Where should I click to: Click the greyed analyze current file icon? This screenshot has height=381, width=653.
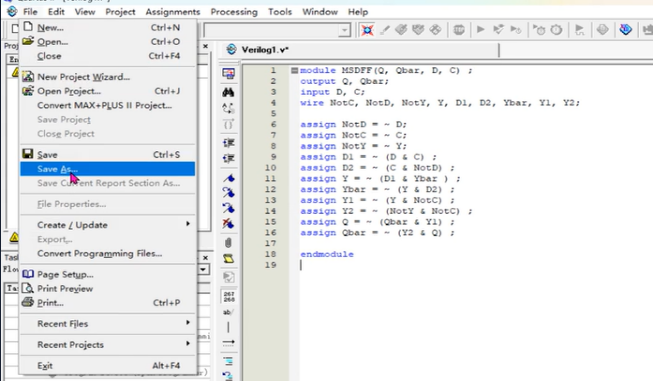pos(228,277)
